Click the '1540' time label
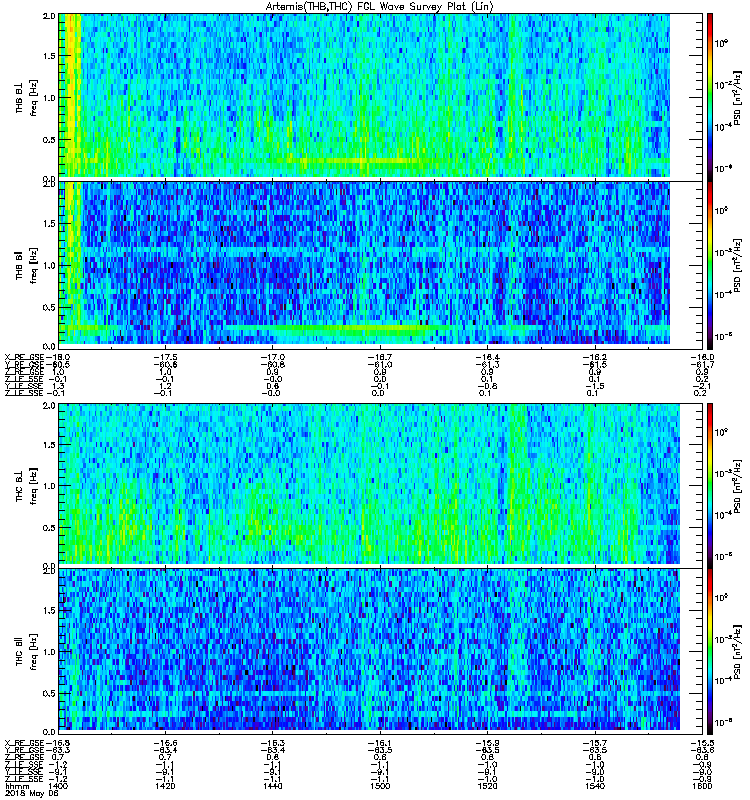This screenshot has width=750, height=800. tap(595, 786)
